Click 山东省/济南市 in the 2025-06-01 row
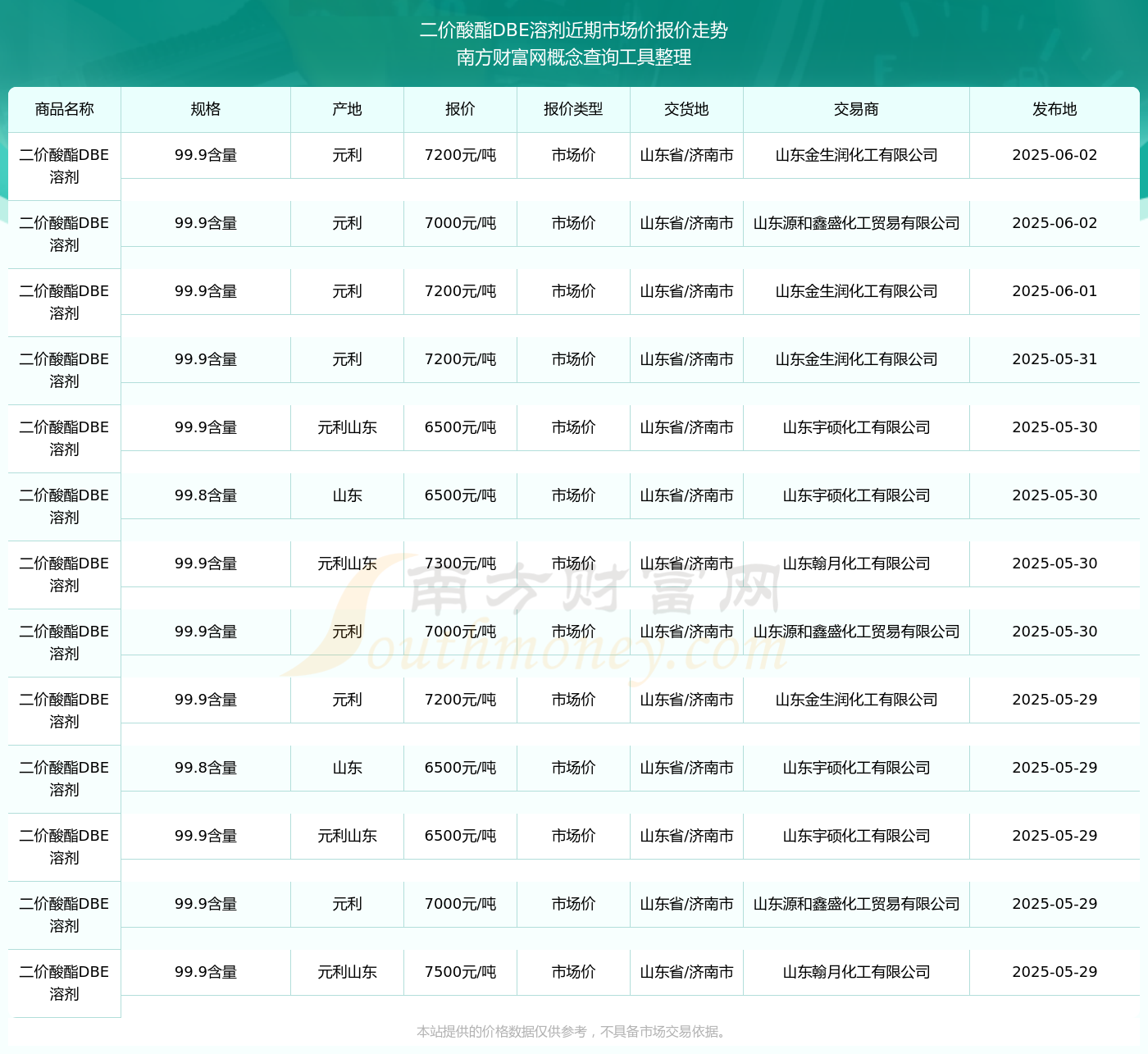The image size is (1148, 1054). point(686,291)
